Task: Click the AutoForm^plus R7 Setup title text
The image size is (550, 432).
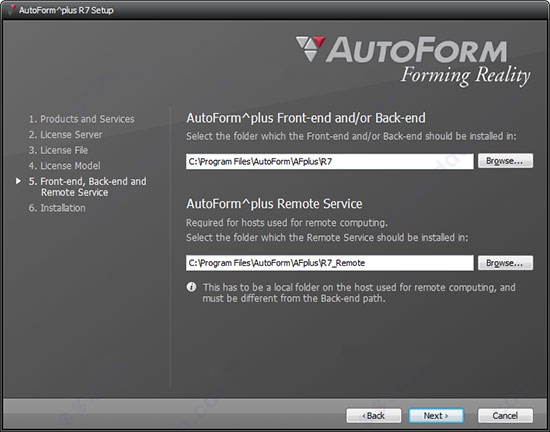Action: [x=66, y=10]
